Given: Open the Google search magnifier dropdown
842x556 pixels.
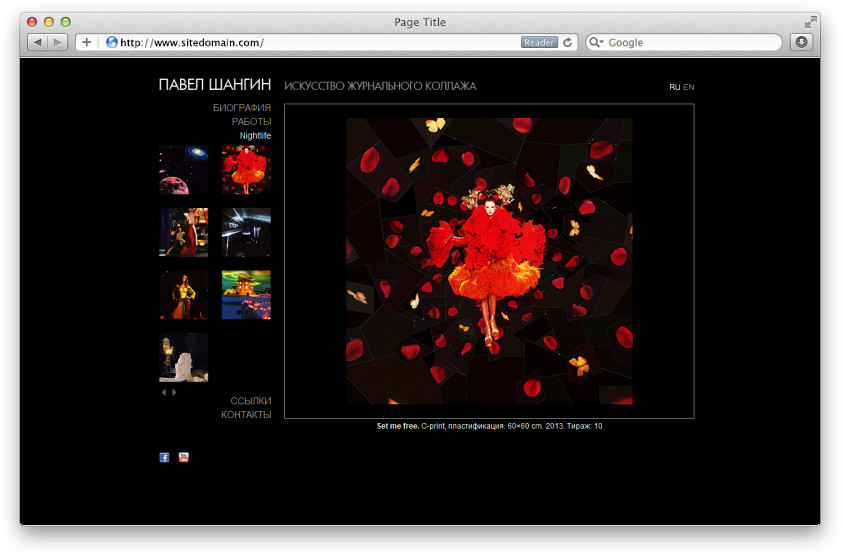Looking at the screenshot, I should point(596,42).
